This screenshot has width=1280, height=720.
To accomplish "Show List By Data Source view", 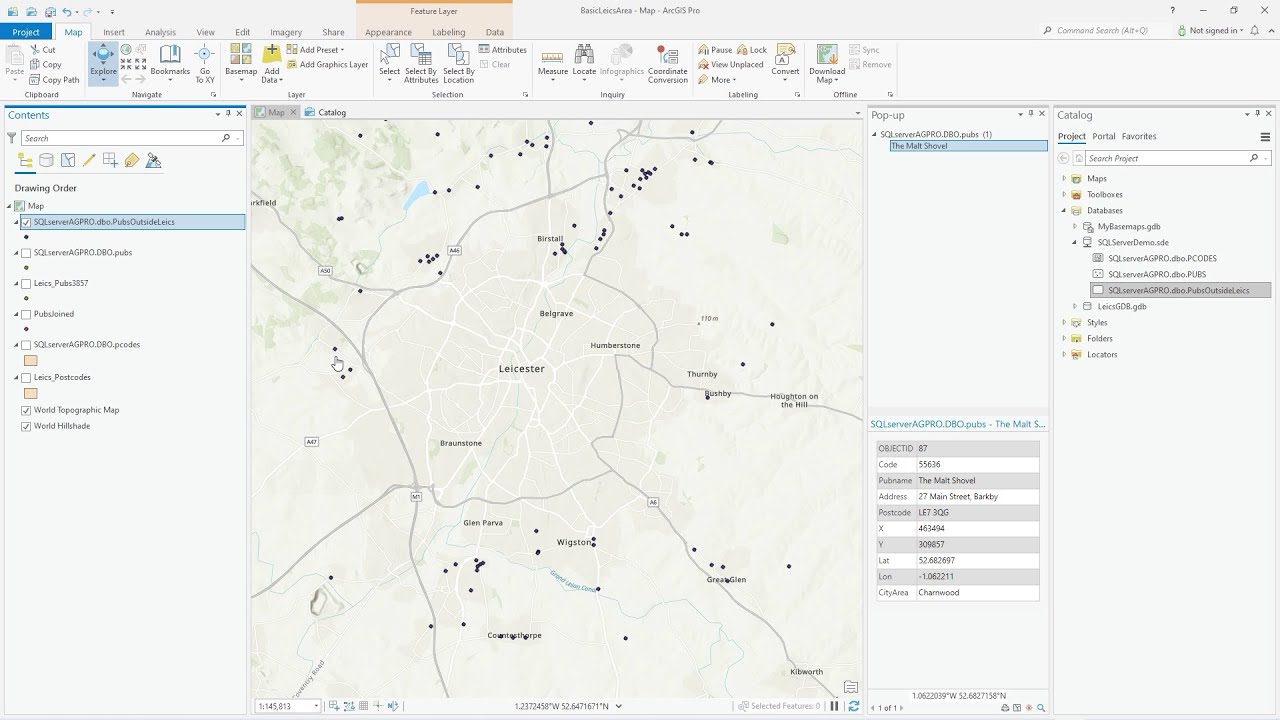I will pos(46,160).
